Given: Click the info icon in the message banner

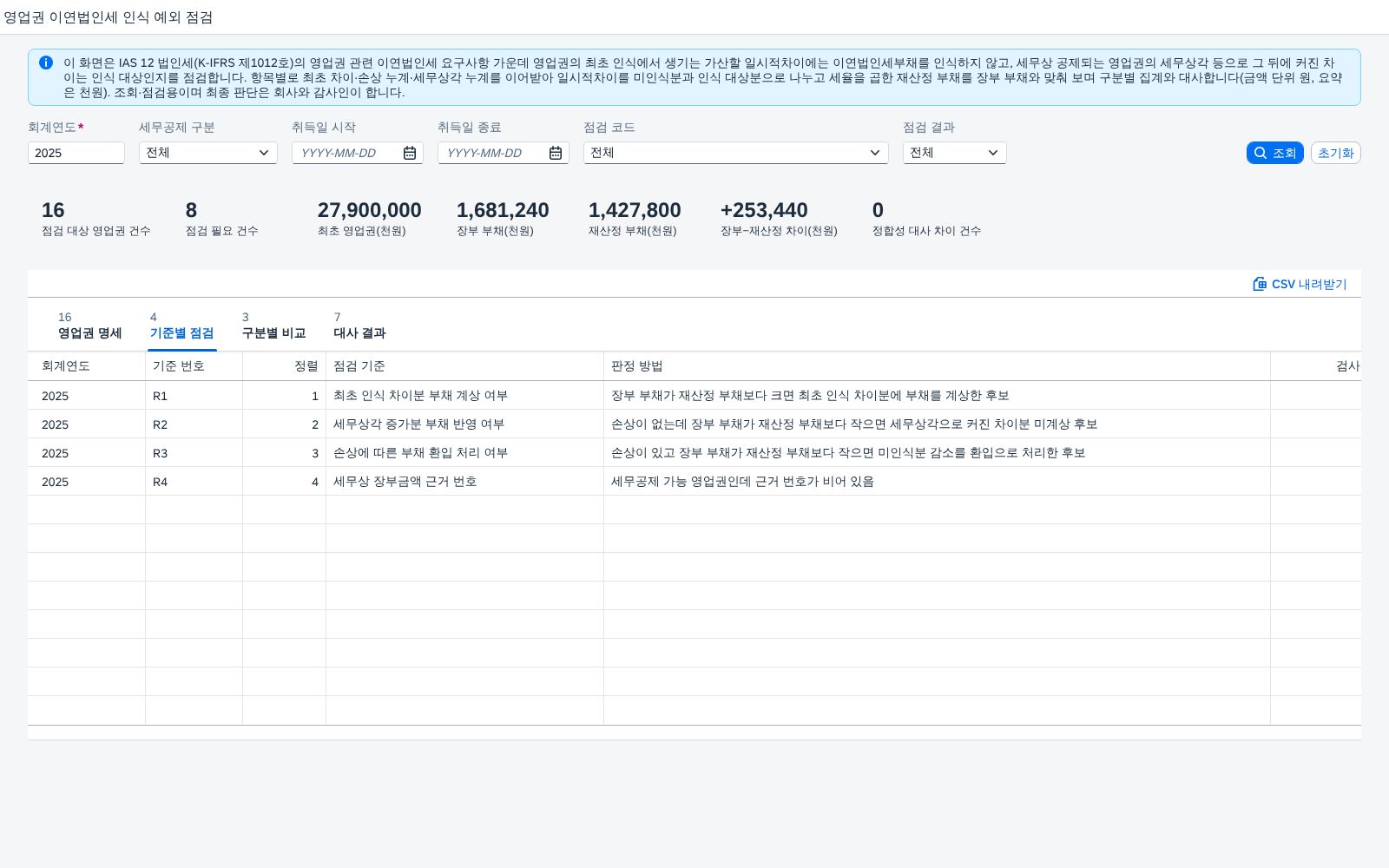Looking at the screenshot, I should [x=46, y=62].
